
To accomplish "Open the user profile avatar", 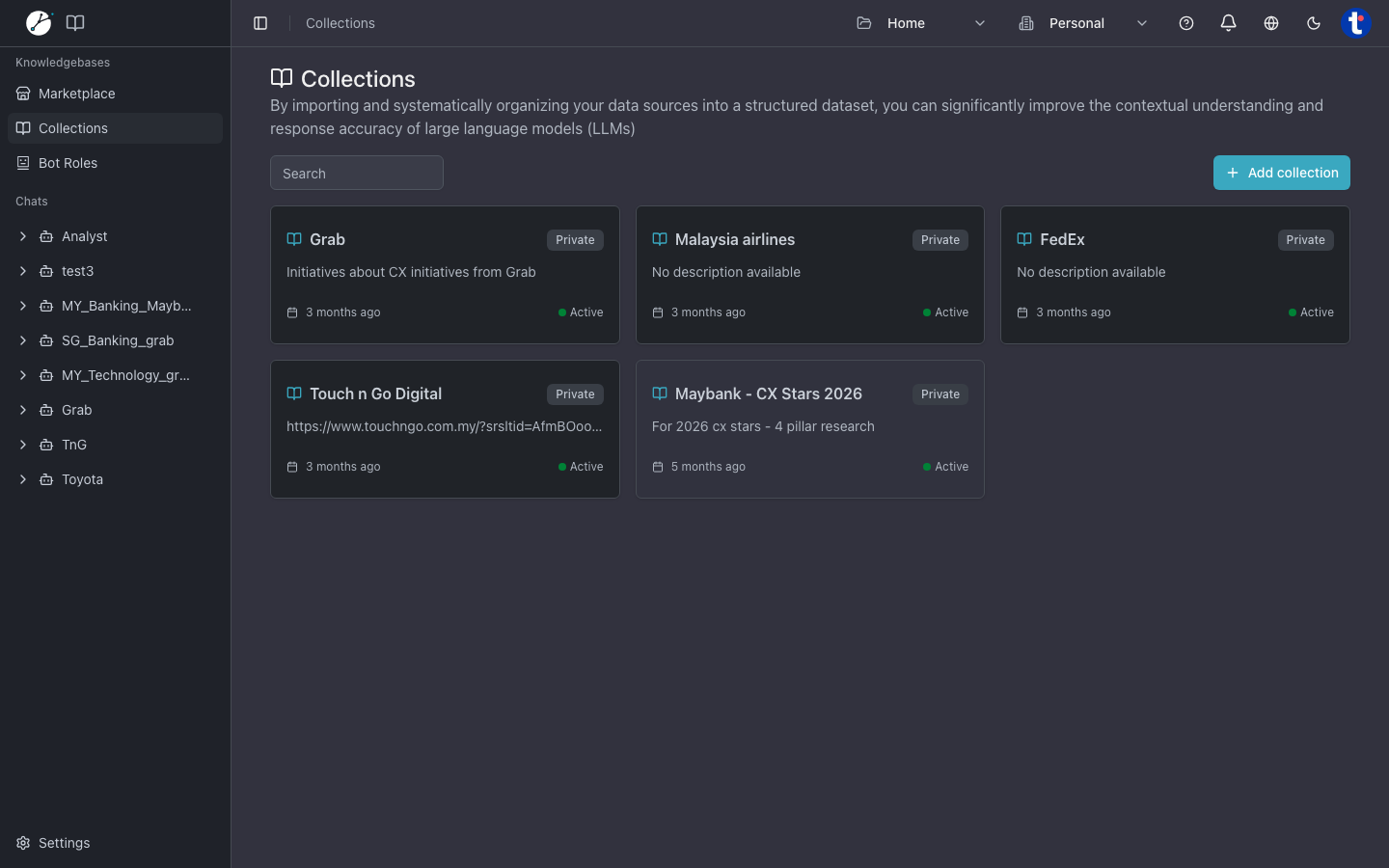I will click(1356, 23).
